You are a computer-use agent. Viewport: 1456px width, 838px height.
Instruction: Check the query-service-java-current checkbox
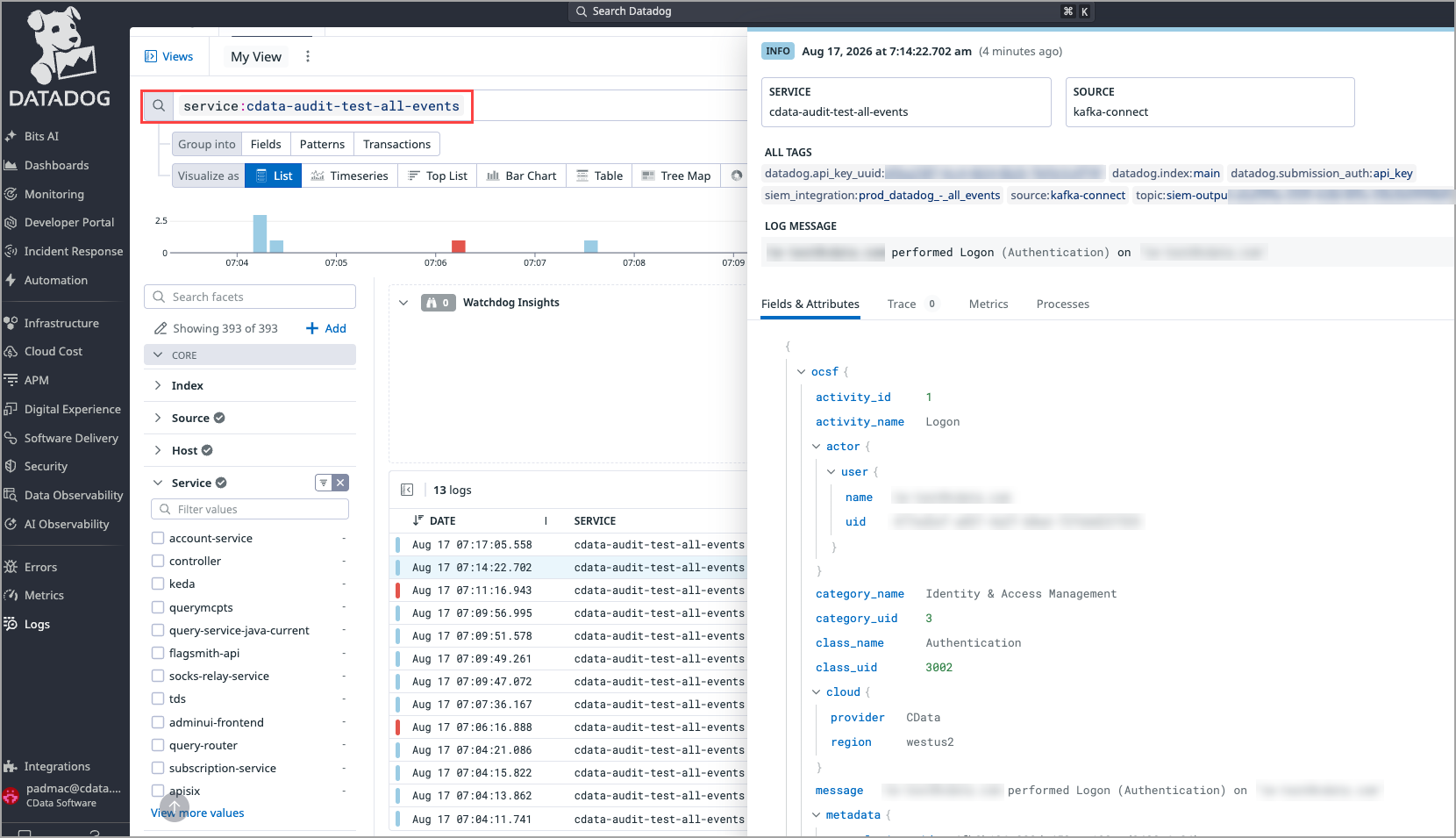coord(158,630)
